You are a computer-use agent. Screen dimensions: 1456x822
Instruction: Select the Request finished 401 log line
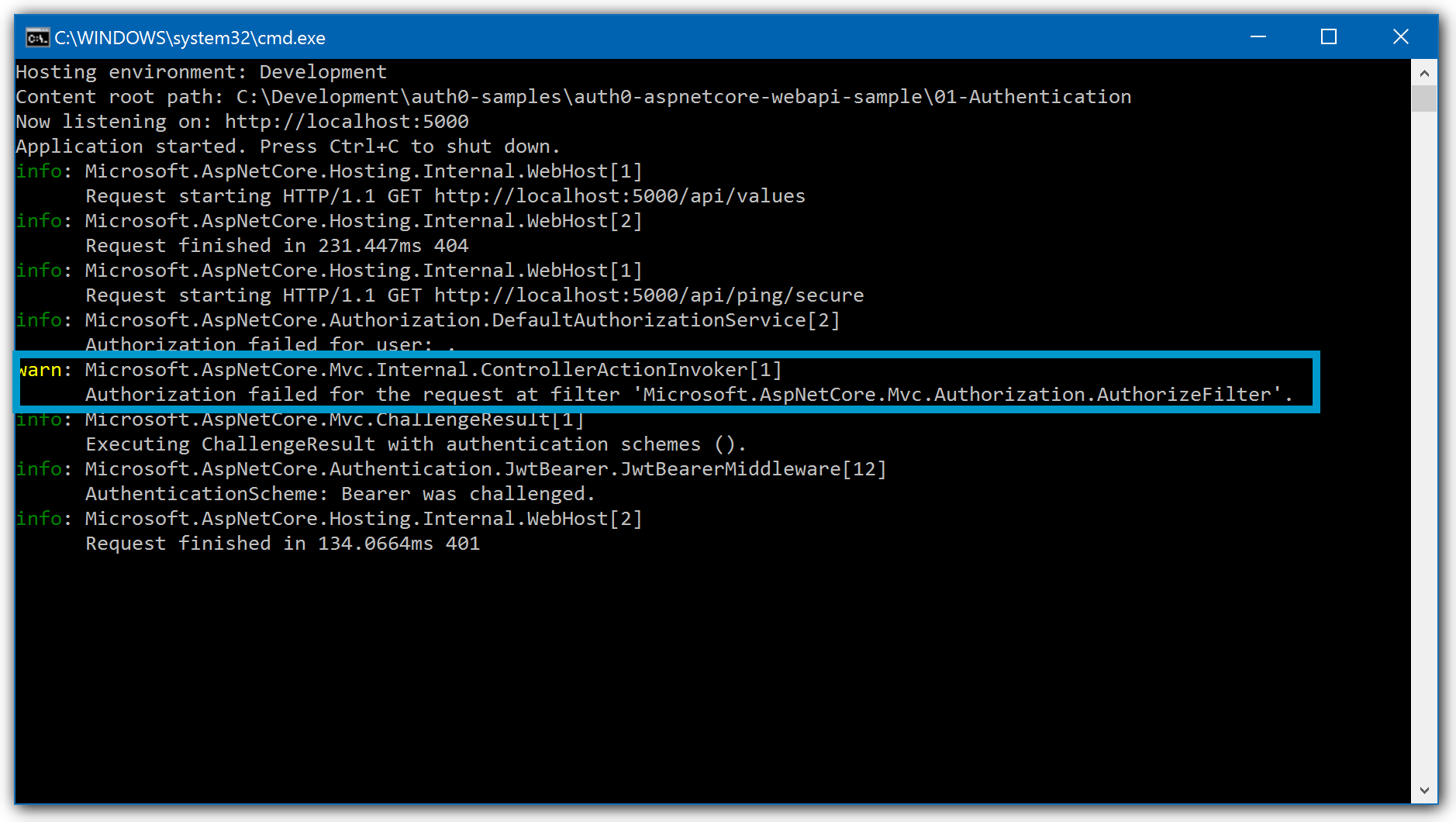pos(281,543)
